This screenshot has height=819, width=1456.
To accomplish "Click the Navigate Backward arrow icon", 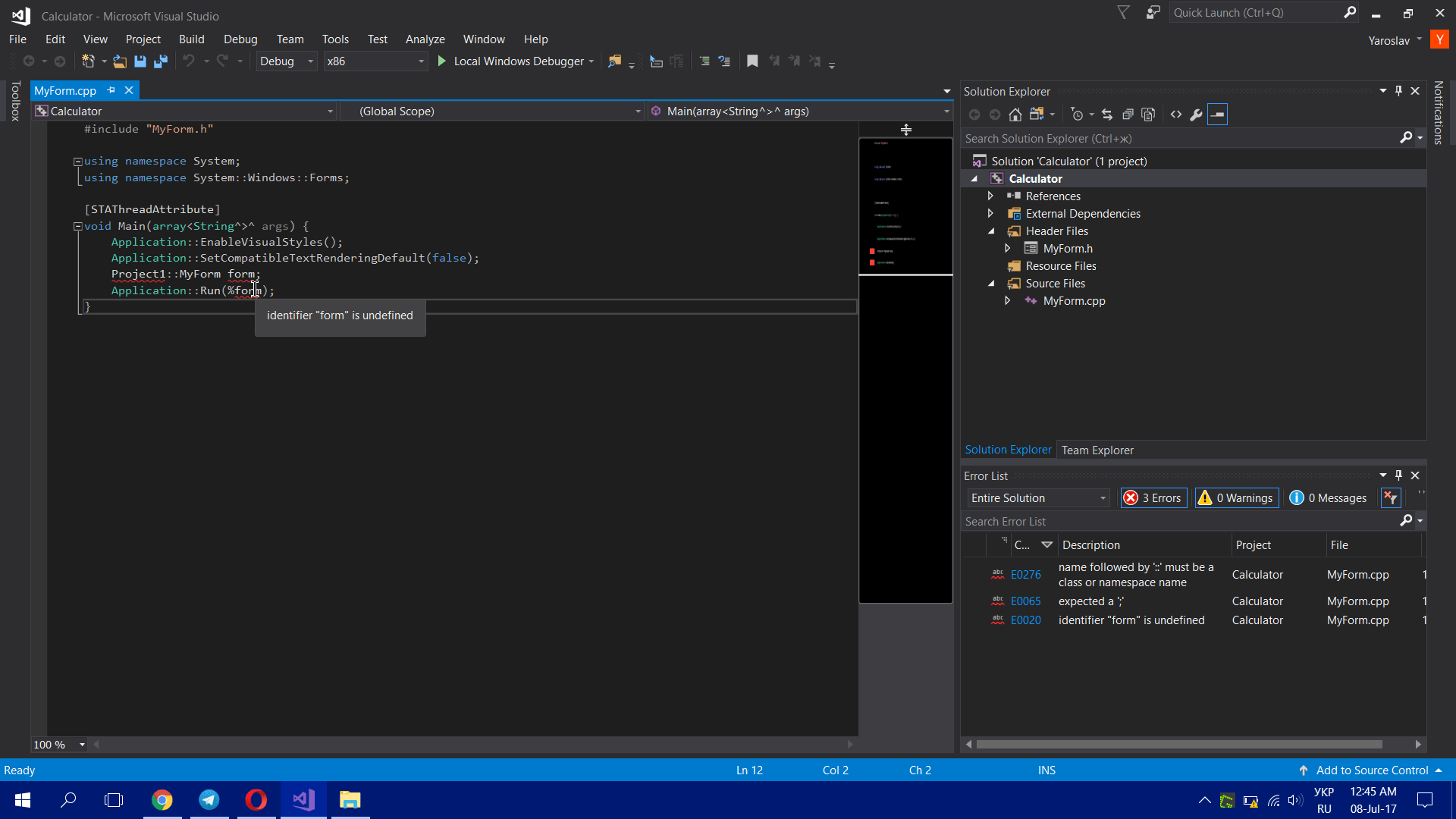I will click(x=28, y=61).
